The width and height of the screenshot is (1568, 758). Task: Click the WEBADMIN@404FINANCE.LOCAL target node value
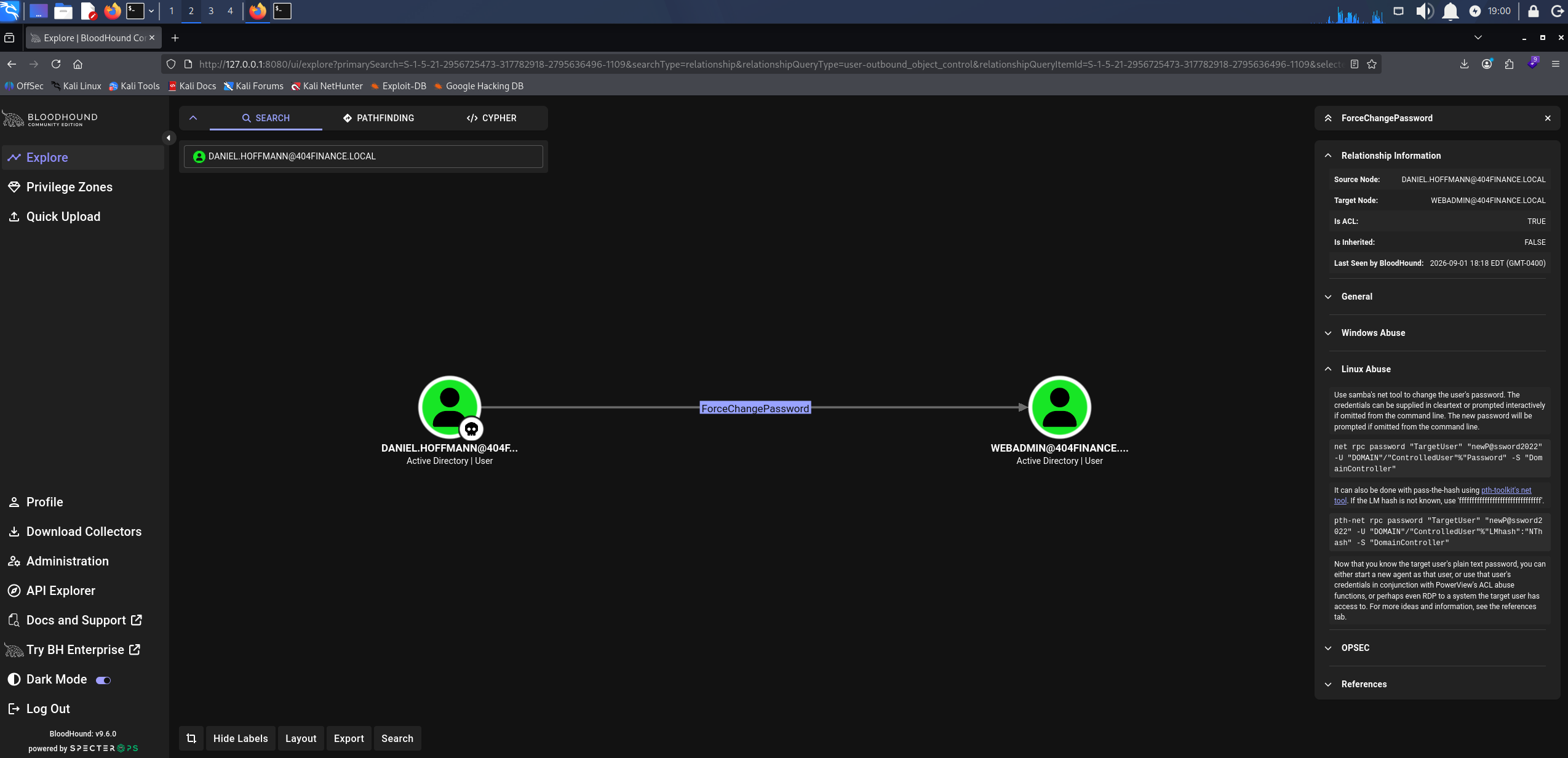[x=1487, y=201]
